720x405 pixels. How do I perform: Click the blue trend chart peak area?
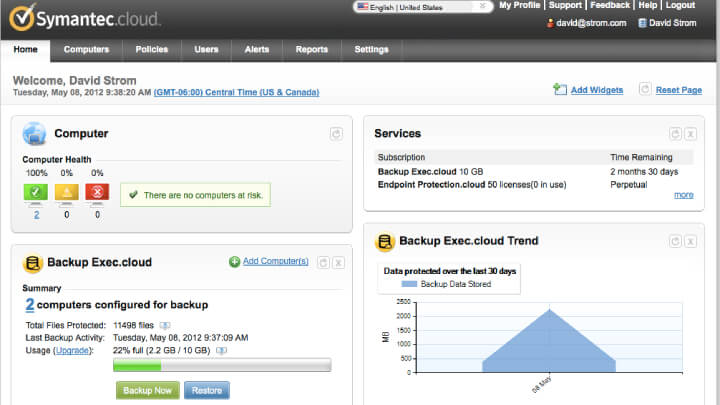click(549, 342)
